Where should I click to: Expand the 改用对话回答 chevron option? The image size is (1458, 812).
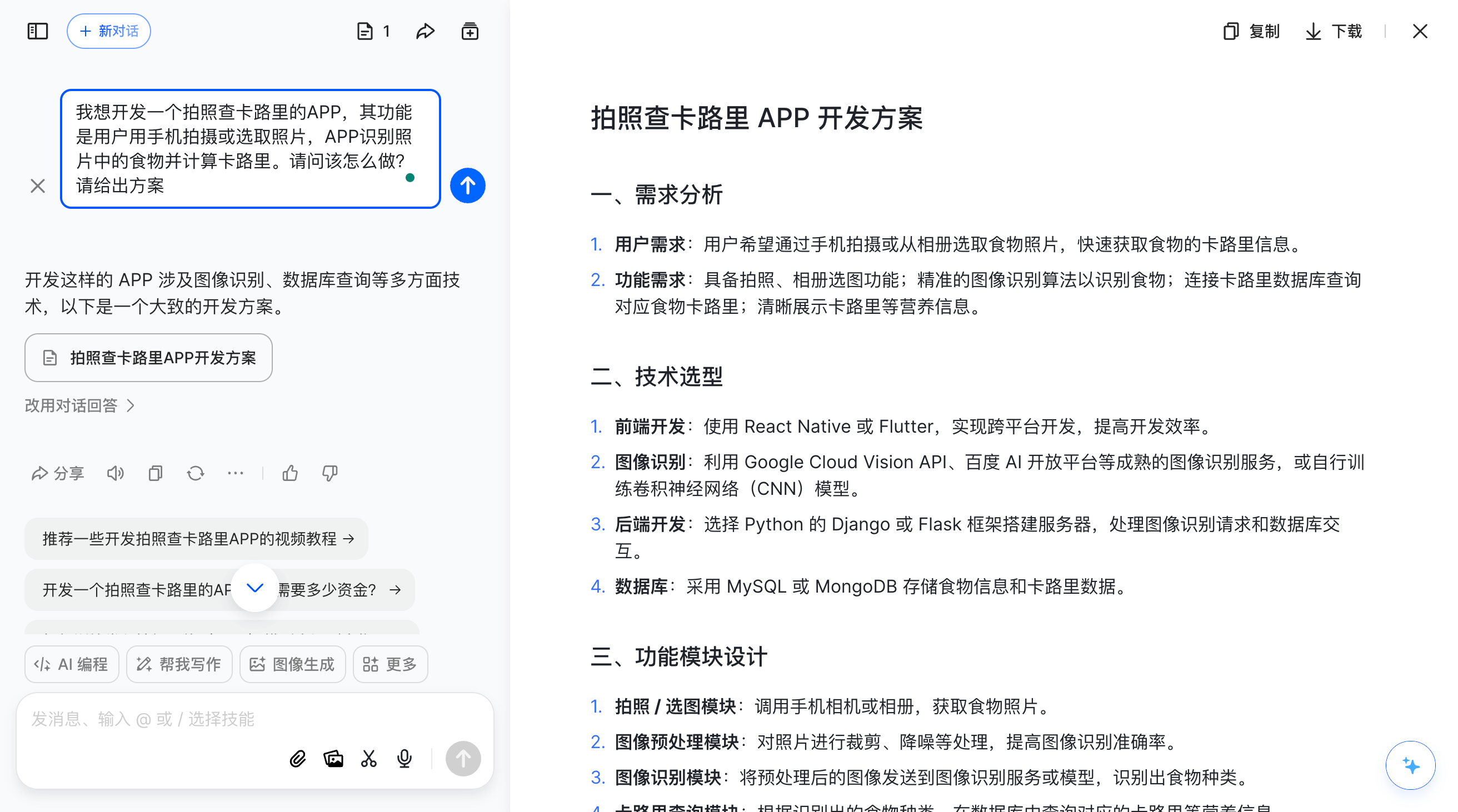point(79,405)
